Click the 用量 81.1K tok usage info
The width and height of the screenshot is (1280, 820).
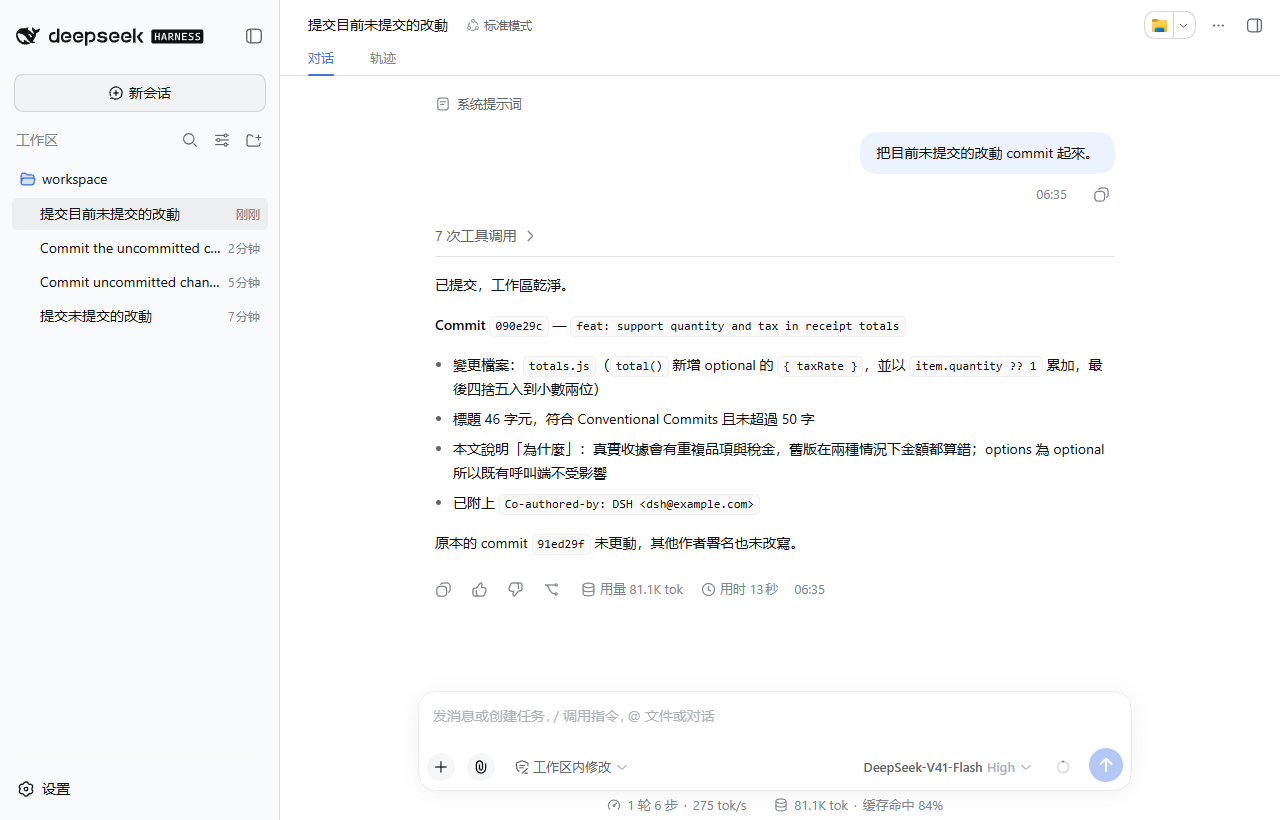tap(632, 590)
